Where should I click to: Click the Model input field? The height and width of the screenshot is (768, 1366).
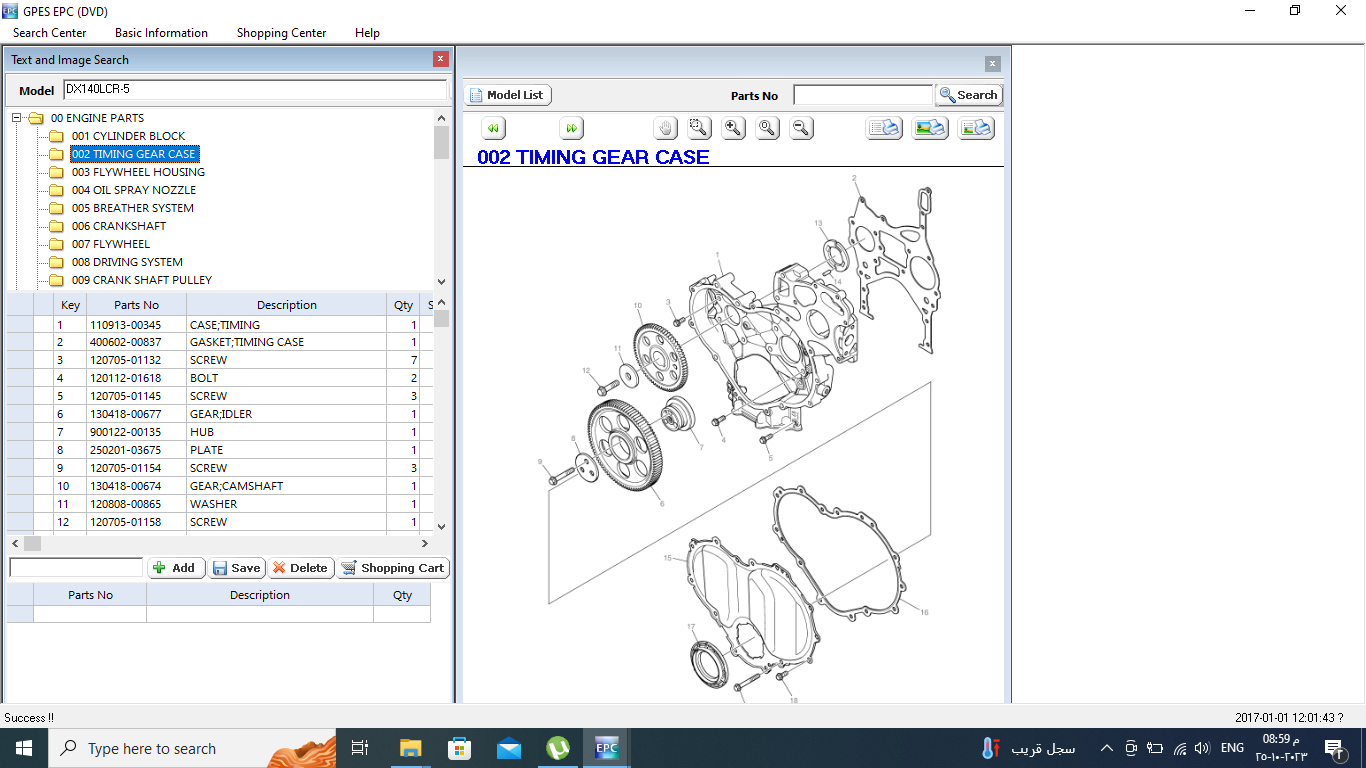point(255,90)
